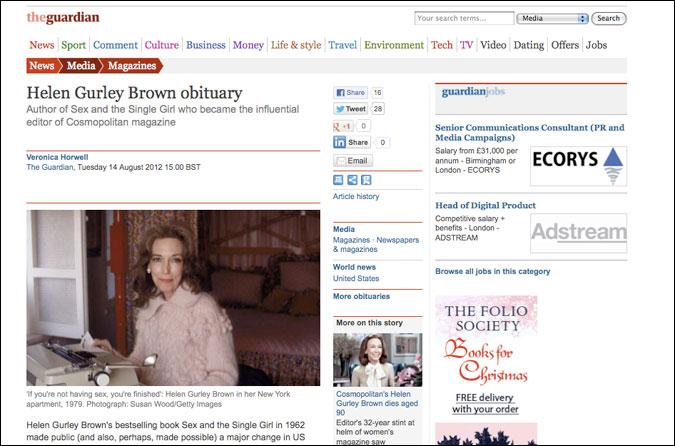Open related story thumbnail under More on this story

(377, 360)
